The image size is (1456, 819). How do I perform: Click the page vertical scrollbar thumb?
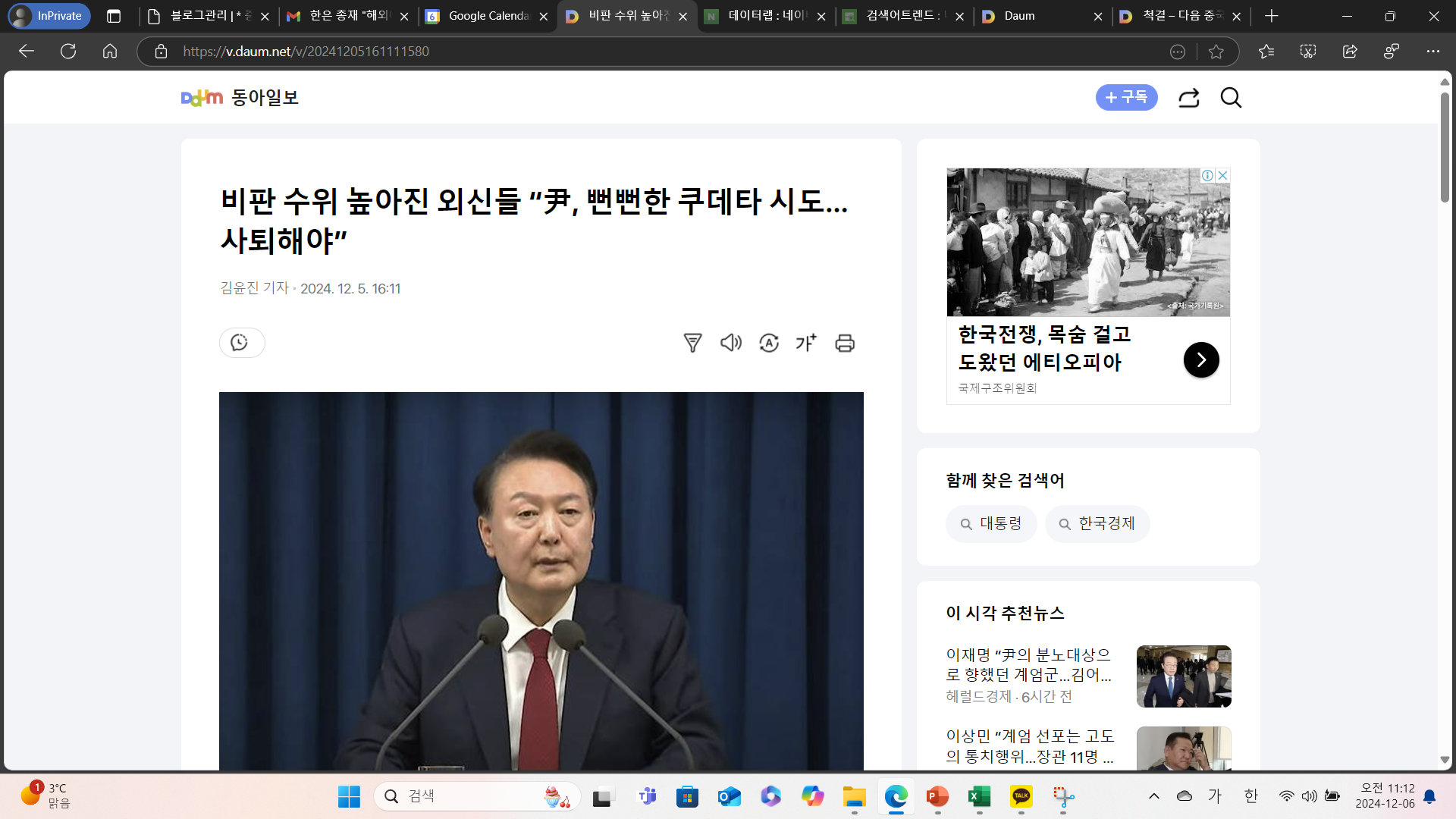click(x=1445, y=148)
